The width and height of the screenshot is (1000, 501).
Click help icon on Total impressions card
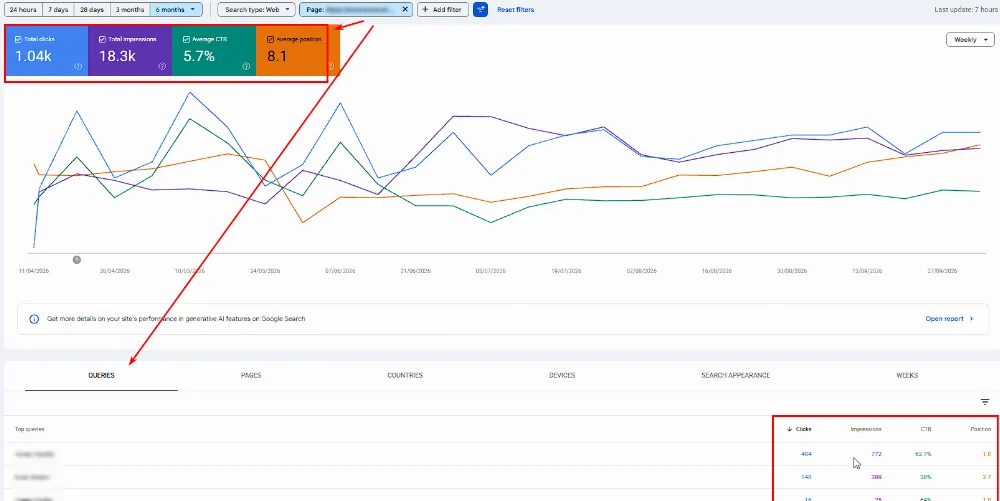tap(162, 66)
